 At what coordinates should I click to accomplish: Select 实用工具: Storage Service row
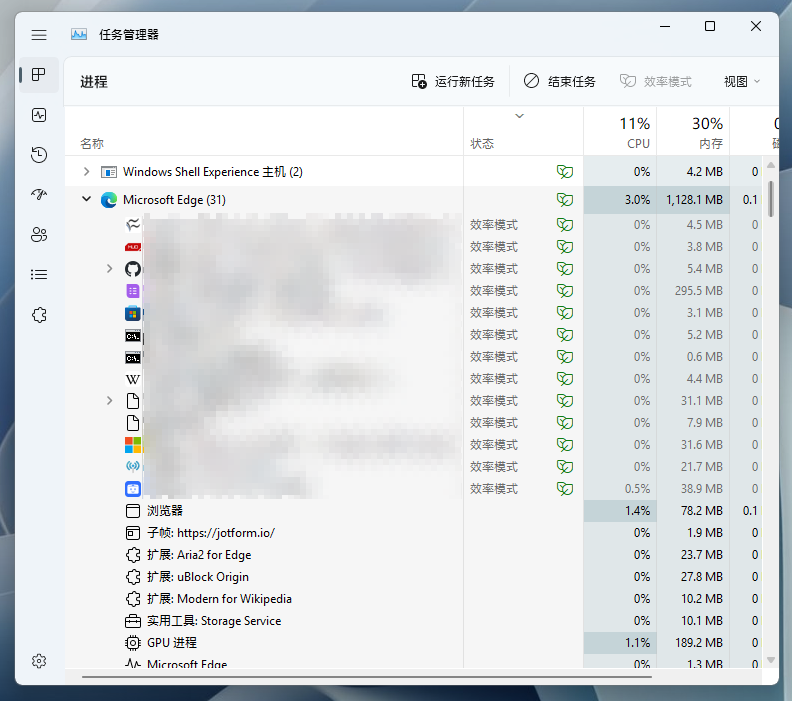click(413, 621)
